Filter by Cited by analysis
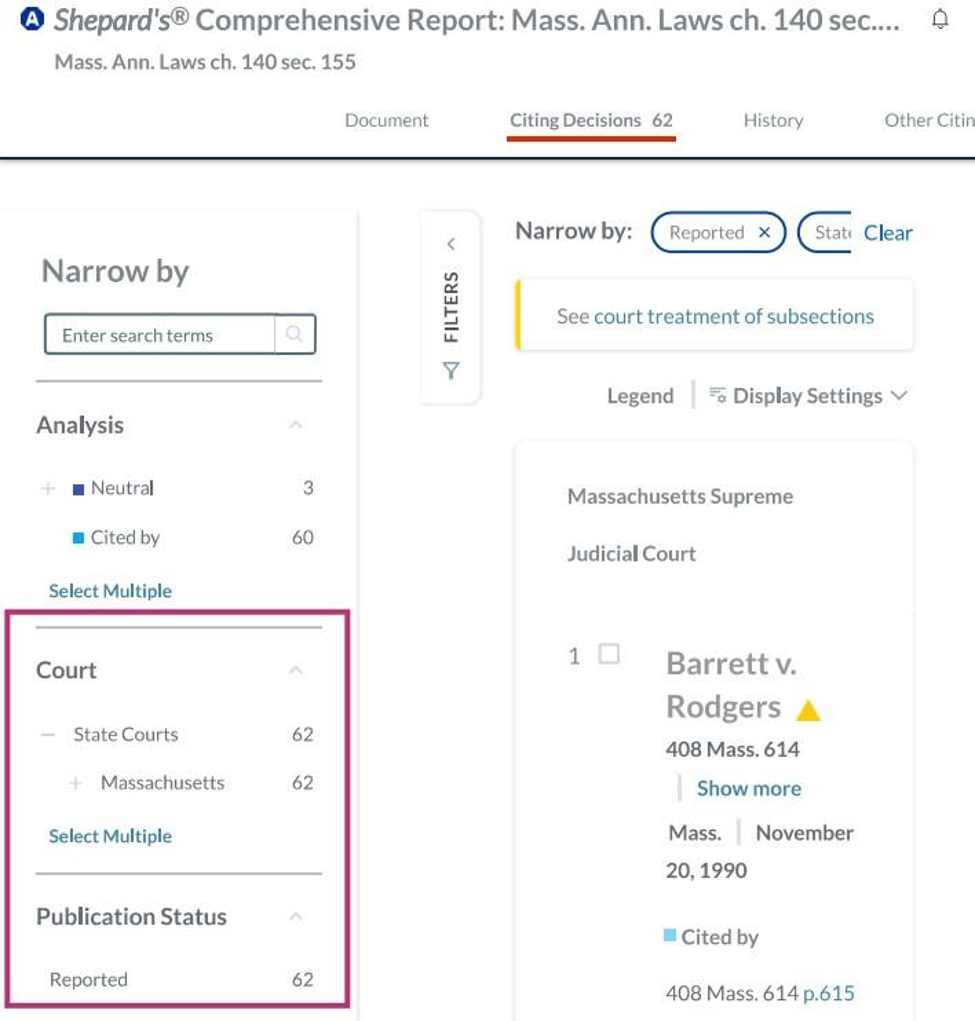 (x=125, y=537)
